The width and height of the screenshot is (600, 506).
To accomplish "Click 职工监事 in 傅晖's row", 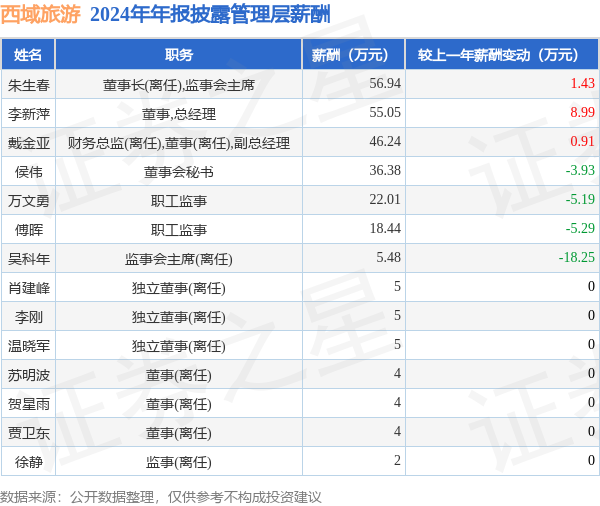I will [179, 230].
